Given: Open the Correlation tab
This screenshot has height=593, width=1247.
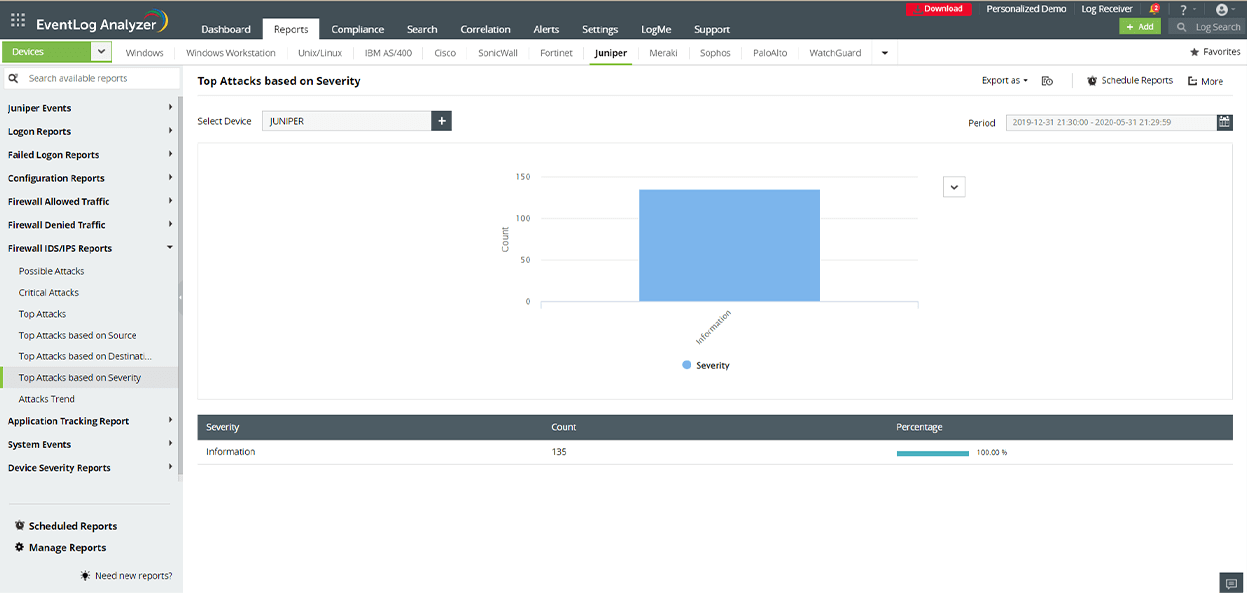Looking at the screenshot, I should point(486,29).
